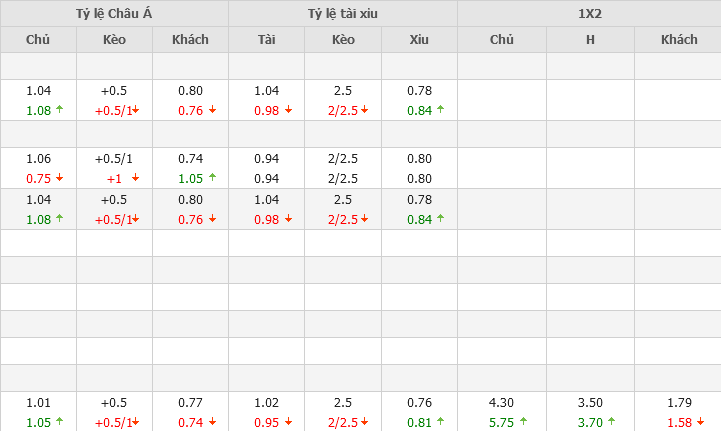Click red down arrow next to +1 handicap
721x431 pixels.
tap(135, 178)
